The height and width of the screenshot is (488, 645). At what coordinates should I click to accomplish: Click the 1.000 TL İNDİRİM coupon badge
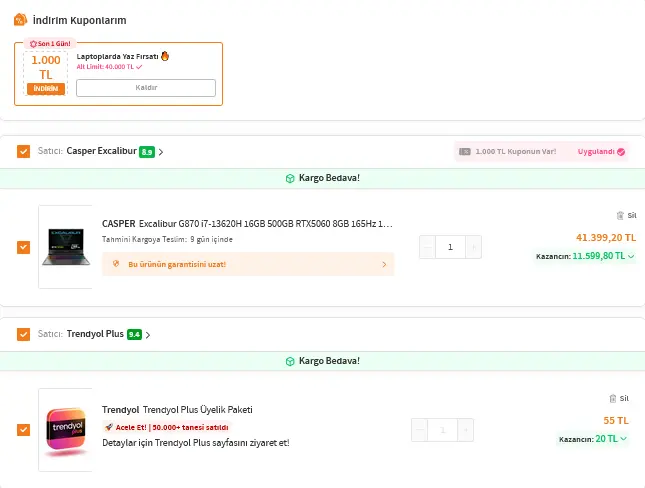pos(46,74)
